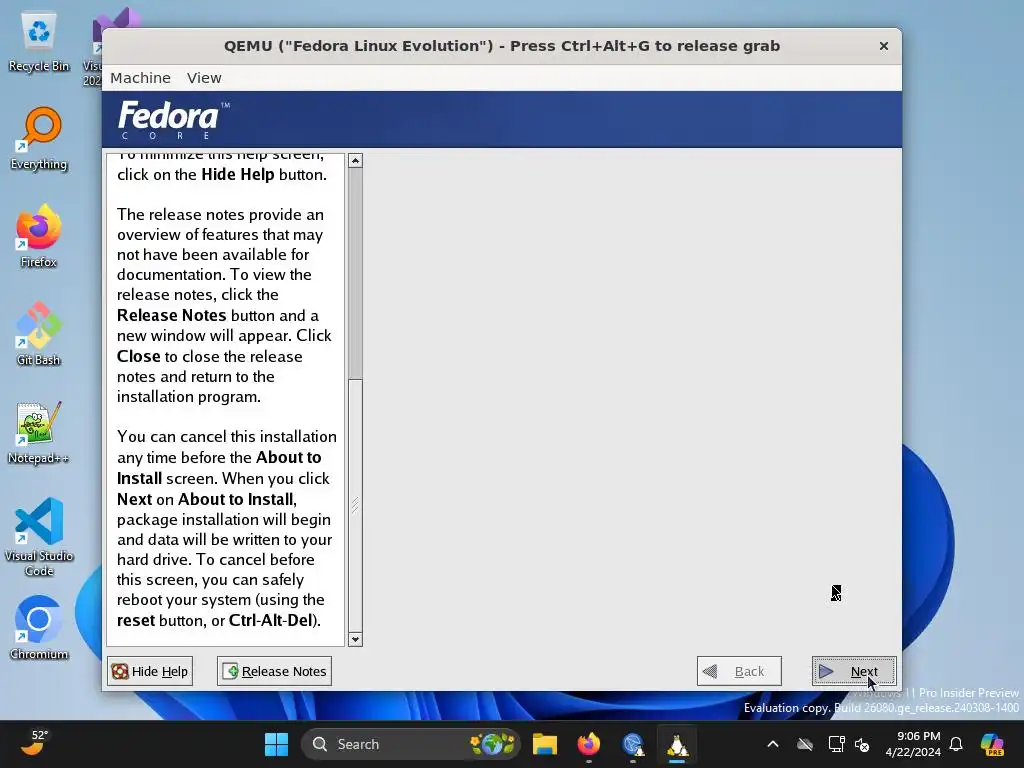Proceed with the Next button
The height and width of the screenshot is (768, 1024).
854,671
